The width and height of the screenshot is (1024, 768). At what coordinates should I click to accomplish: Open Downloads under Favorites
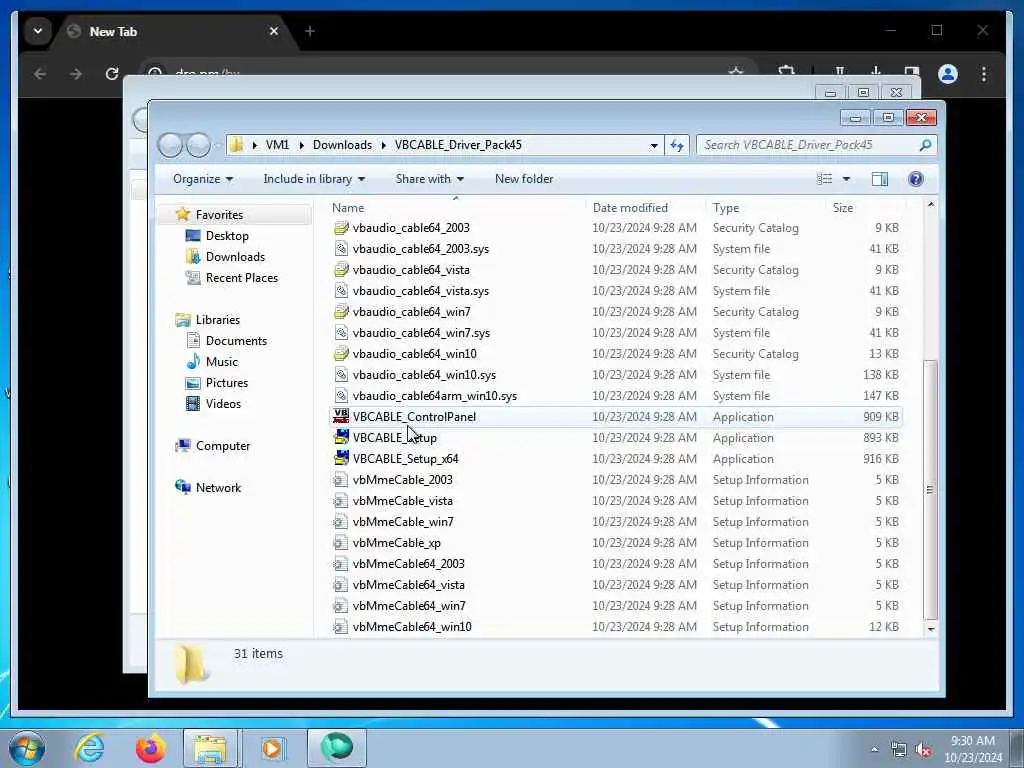(x=235, y=257)
